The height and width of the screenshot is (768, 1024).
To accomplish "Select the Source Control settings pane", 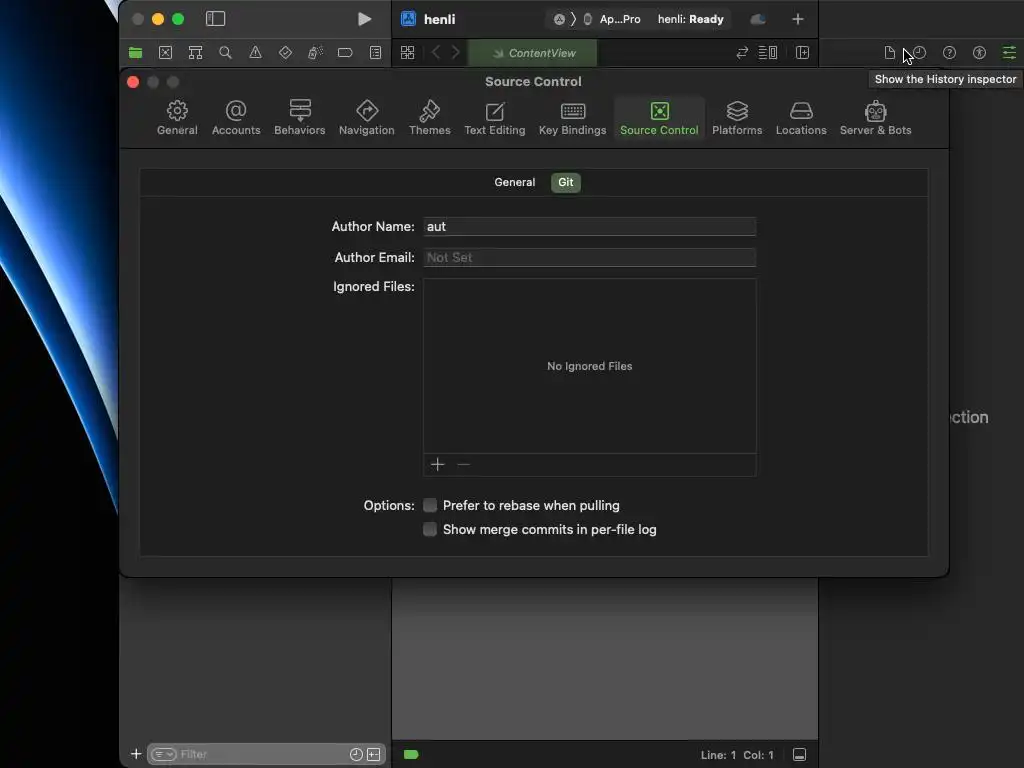I will pyautogui.click(x=659, y=118).
